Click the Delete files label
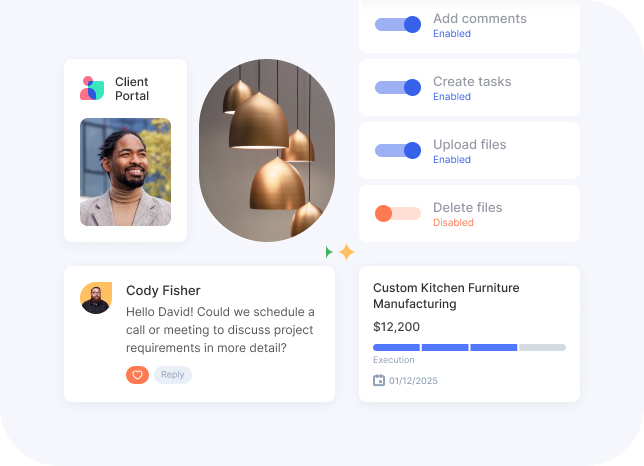The image size is (644, 466). coord(467,208)
